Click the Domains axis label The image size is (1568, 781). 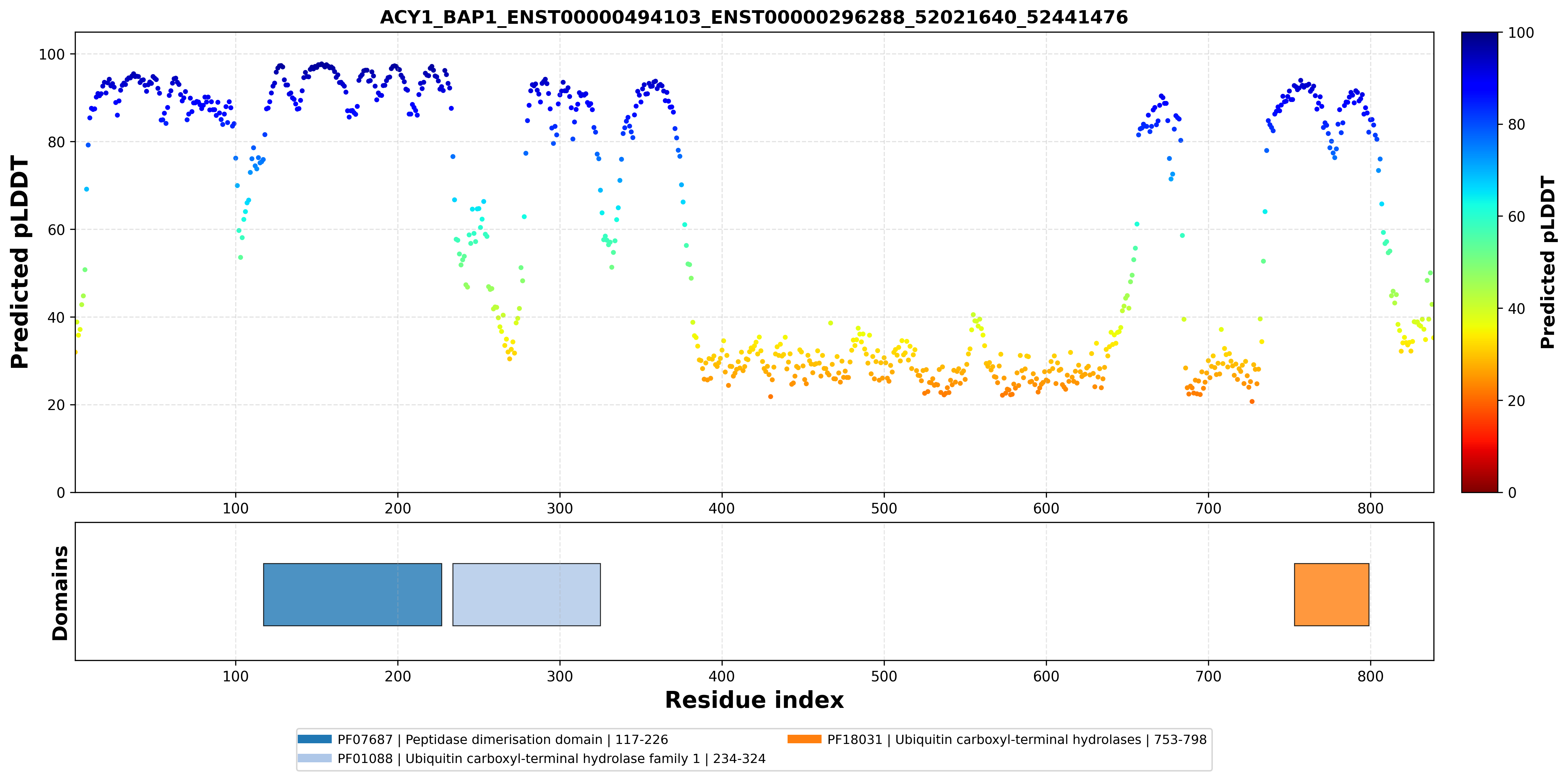60,593
